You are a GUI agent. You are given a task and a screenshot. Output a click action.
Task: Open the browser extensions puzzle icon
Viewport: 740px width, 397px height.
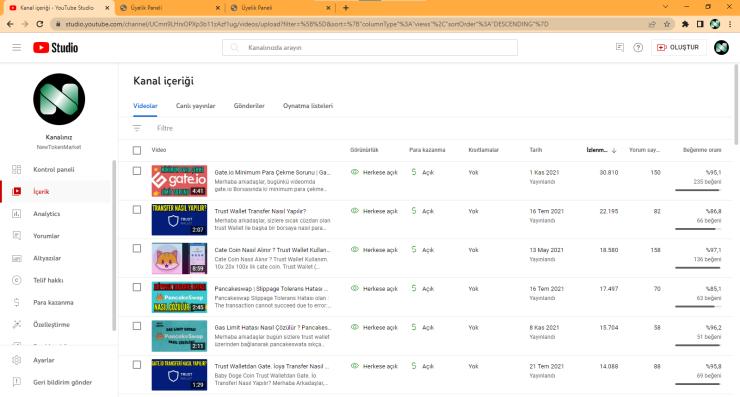click(x=685, y=24)
